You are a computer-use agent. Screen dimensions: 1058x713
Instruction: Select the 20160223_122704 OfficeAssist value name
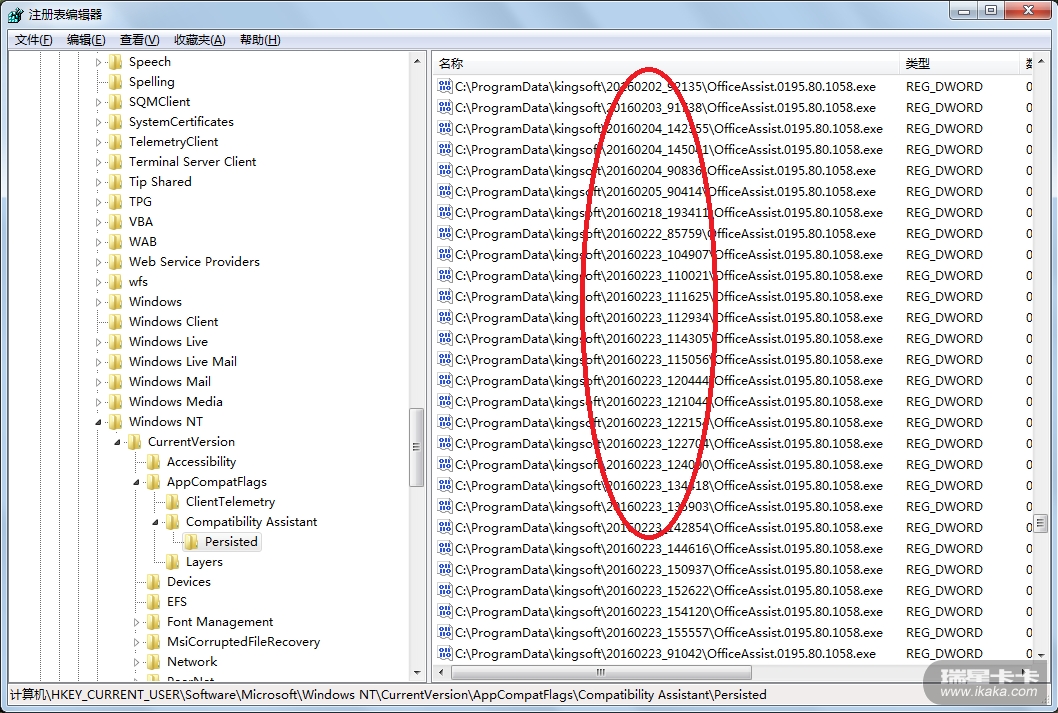coord(669,443)
